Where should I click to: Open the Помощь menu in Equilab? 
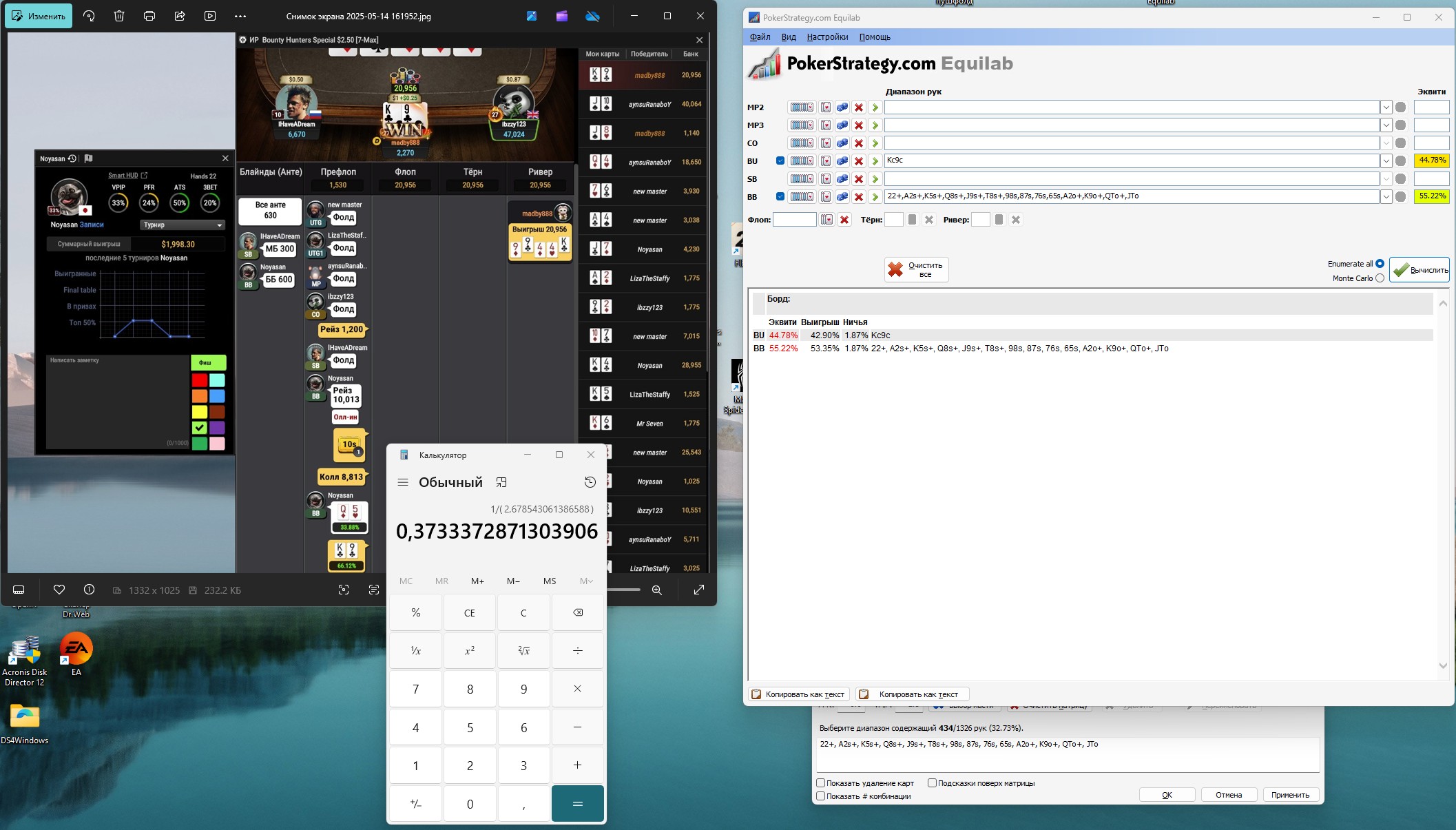[875, 37]
